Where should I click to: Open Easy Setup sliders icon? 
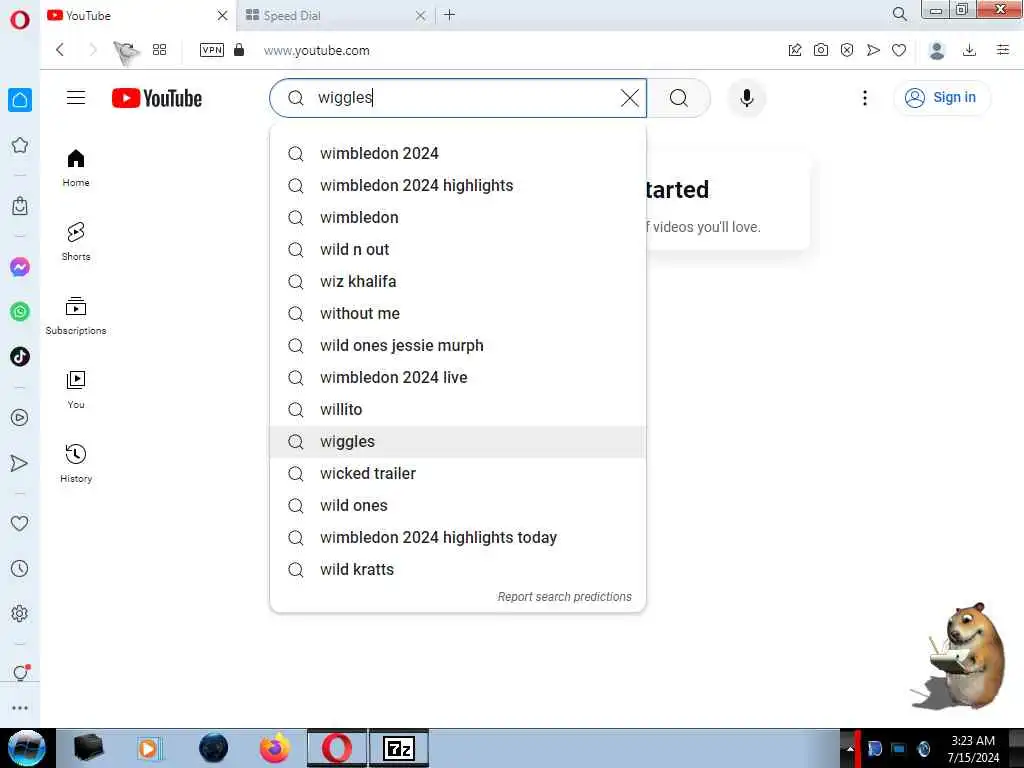pyautogui.click(x=1003, y=50)
